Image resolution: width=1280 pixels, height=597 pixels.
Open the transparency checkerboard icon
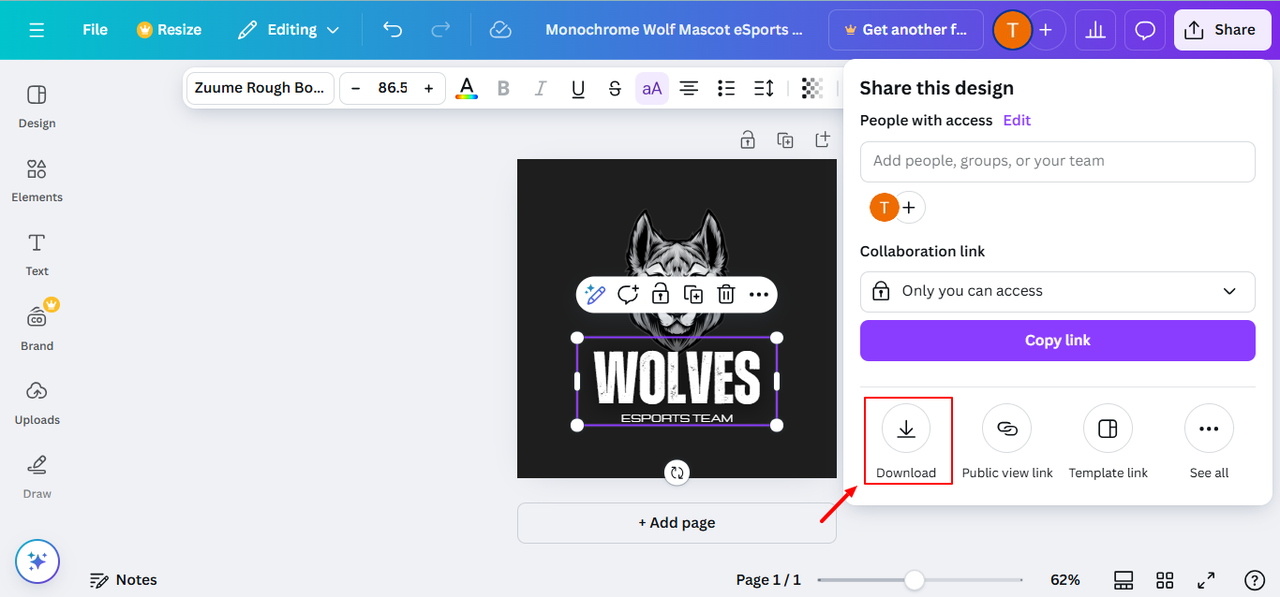(x=813, y=88)
